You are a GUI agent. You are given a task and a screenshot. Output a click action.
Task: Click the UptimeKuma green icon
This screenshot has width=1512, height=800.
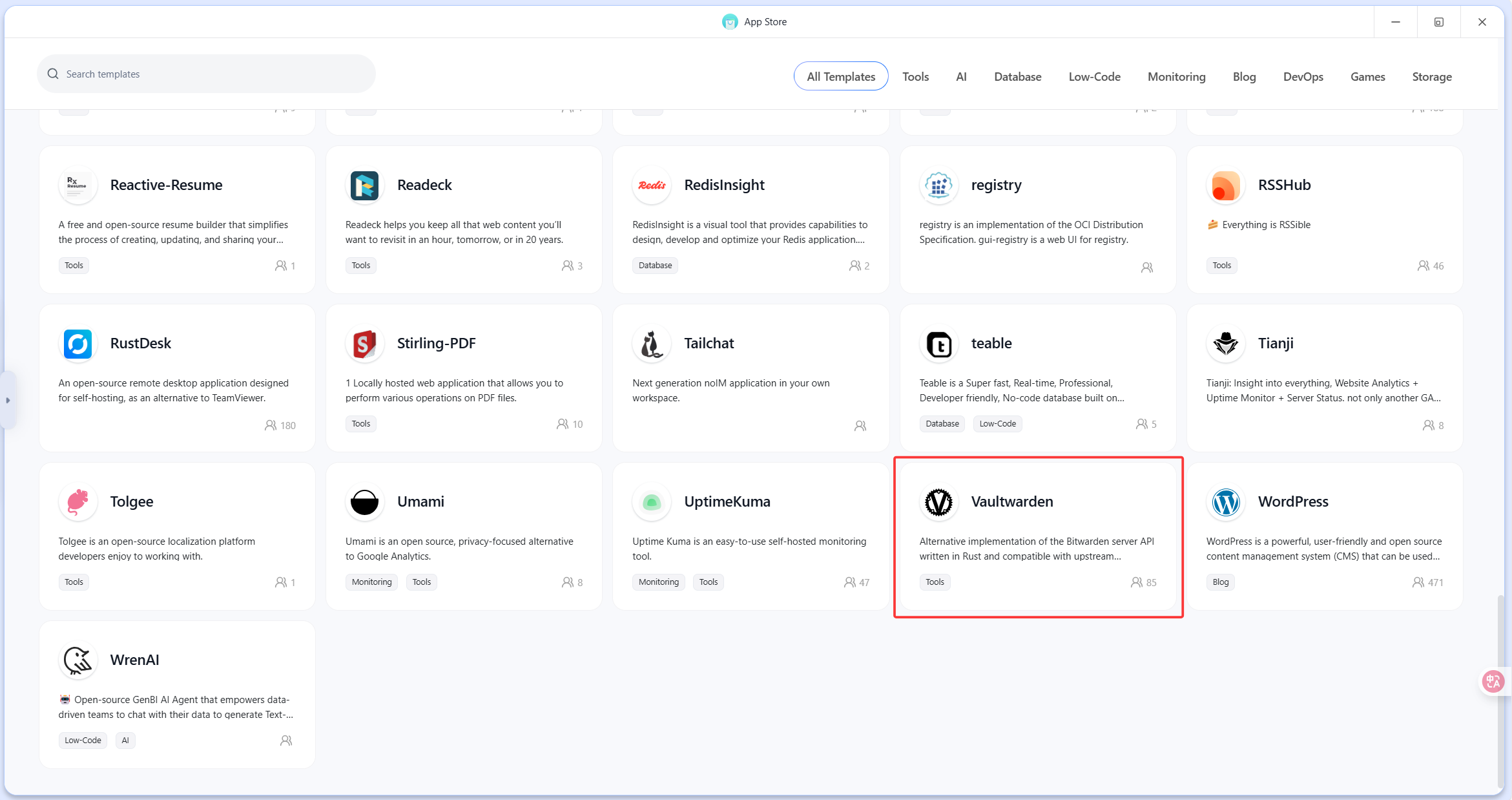tap(652, 502)
